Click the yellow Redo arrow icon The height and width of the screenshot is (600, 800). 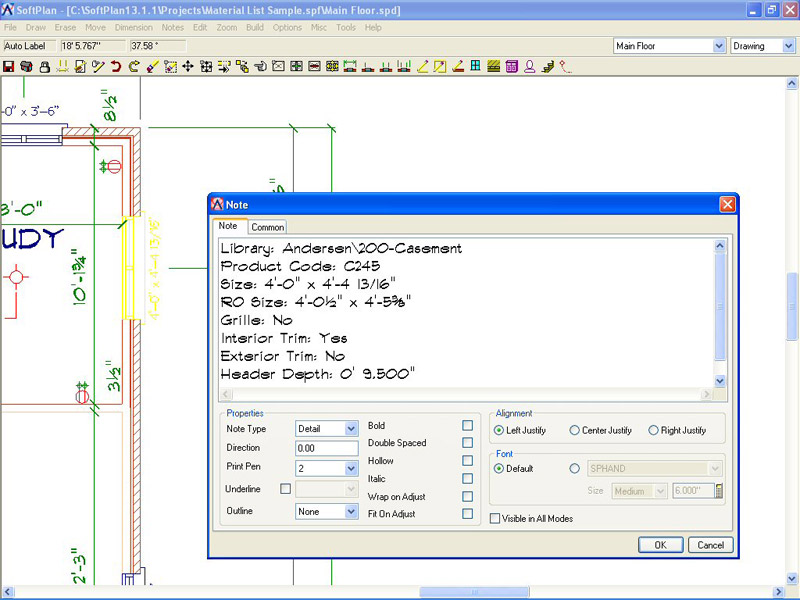(x=134, y=66)
